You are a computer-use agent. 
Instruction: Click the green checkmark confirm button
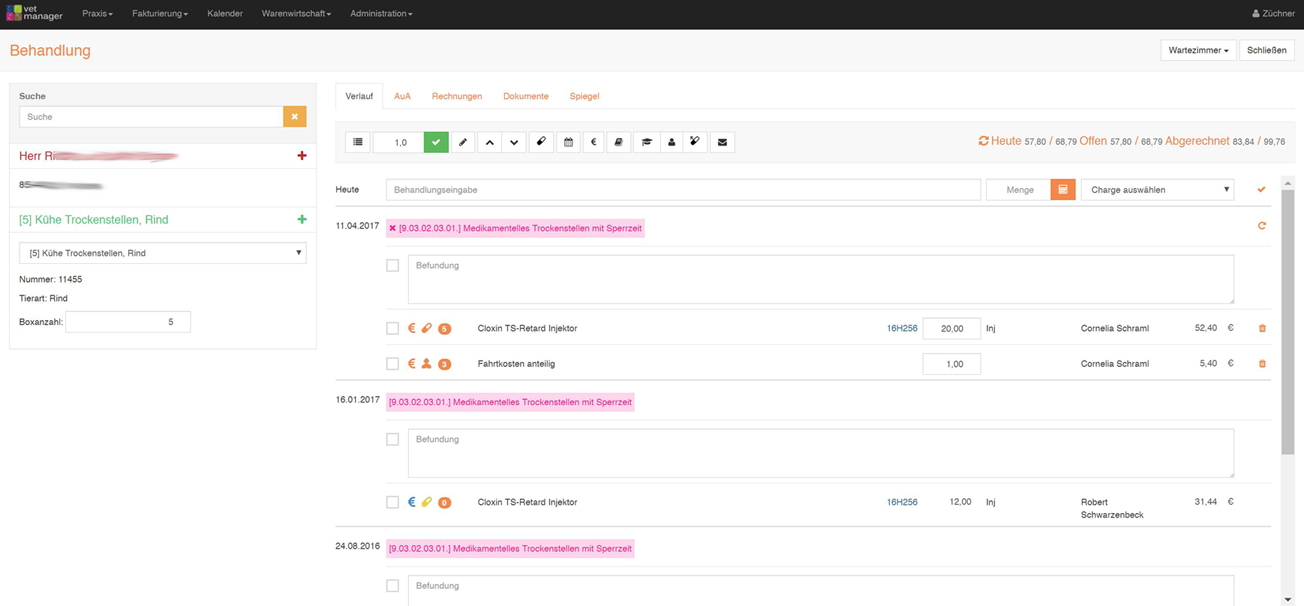[436, 143]
